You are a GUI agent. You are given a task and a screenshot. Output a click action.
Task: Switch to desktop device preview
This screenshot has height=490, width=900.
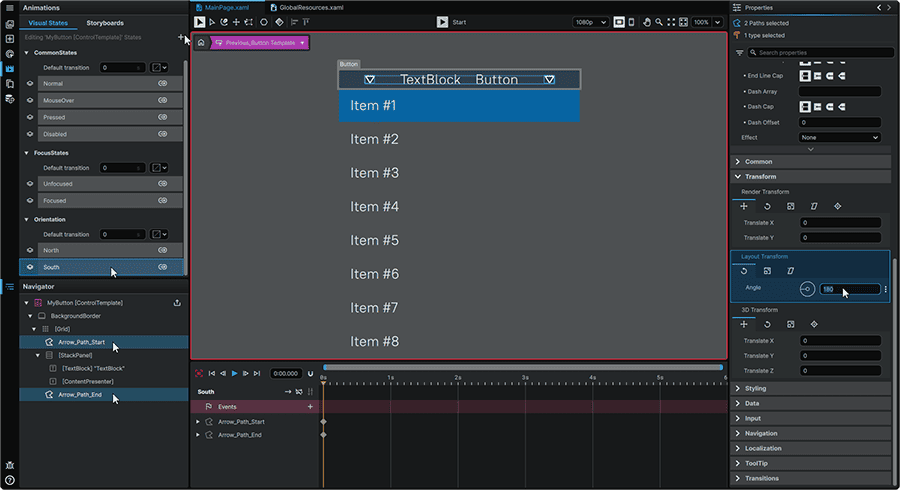pos(619,22)
